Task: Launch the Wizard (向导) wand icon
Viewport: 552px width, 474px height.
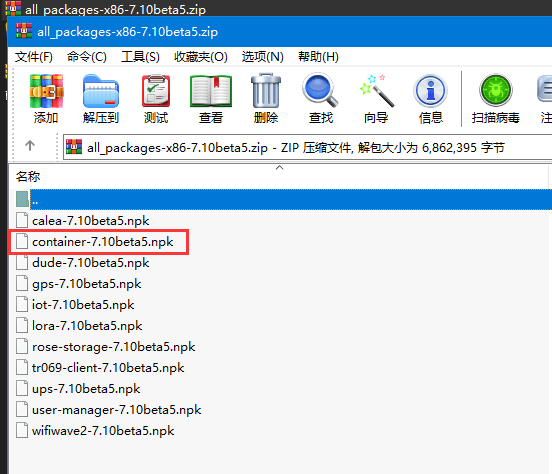Action: [x=376, y=99]
